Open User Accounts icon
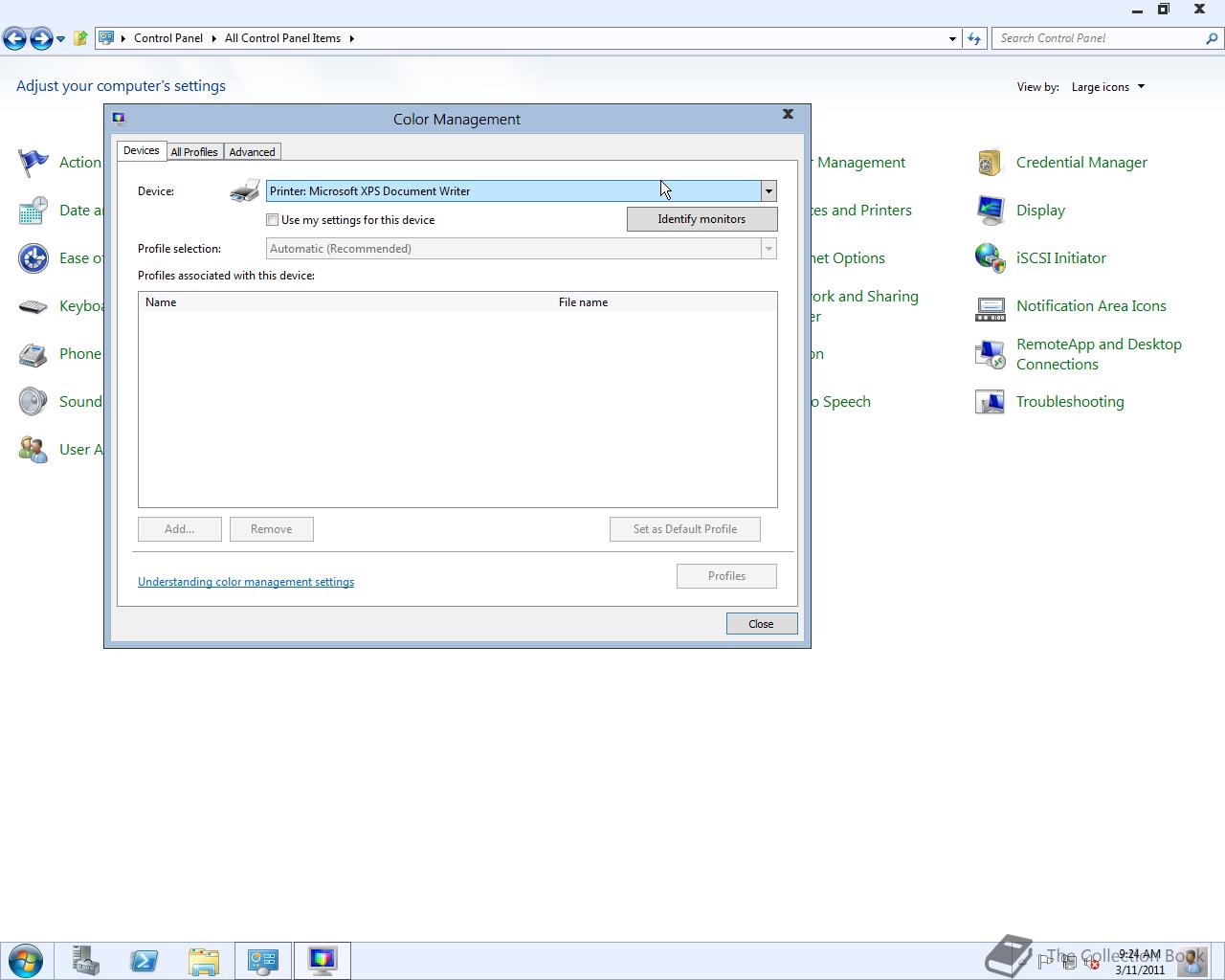The height and width of the screenshot is (980, 1225). [x=33, y=450]
